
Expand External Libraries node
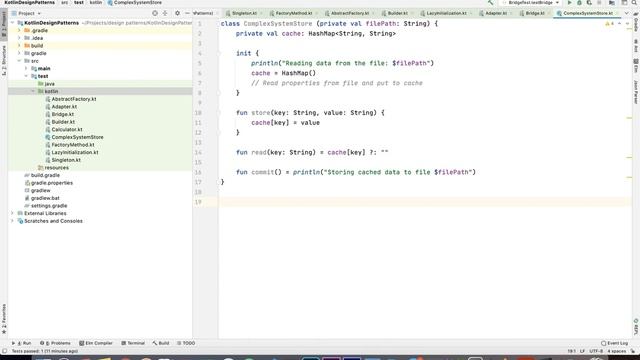coord(12,213)
